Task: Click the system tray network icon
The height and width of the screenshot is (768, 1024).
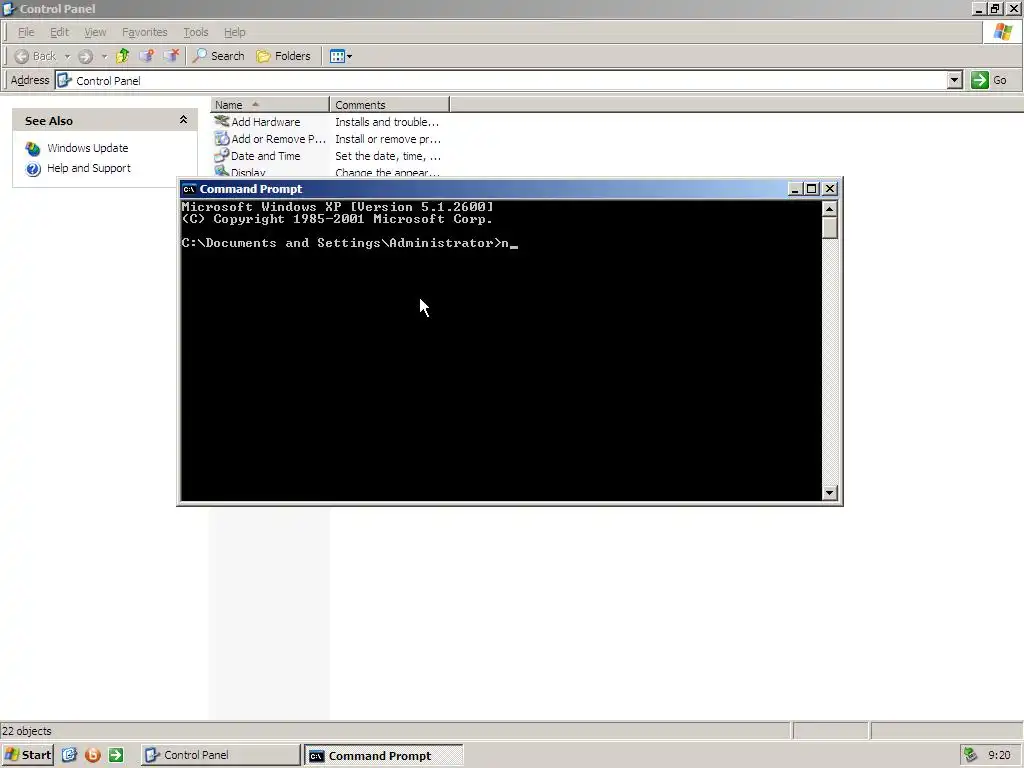Action: 970,755
